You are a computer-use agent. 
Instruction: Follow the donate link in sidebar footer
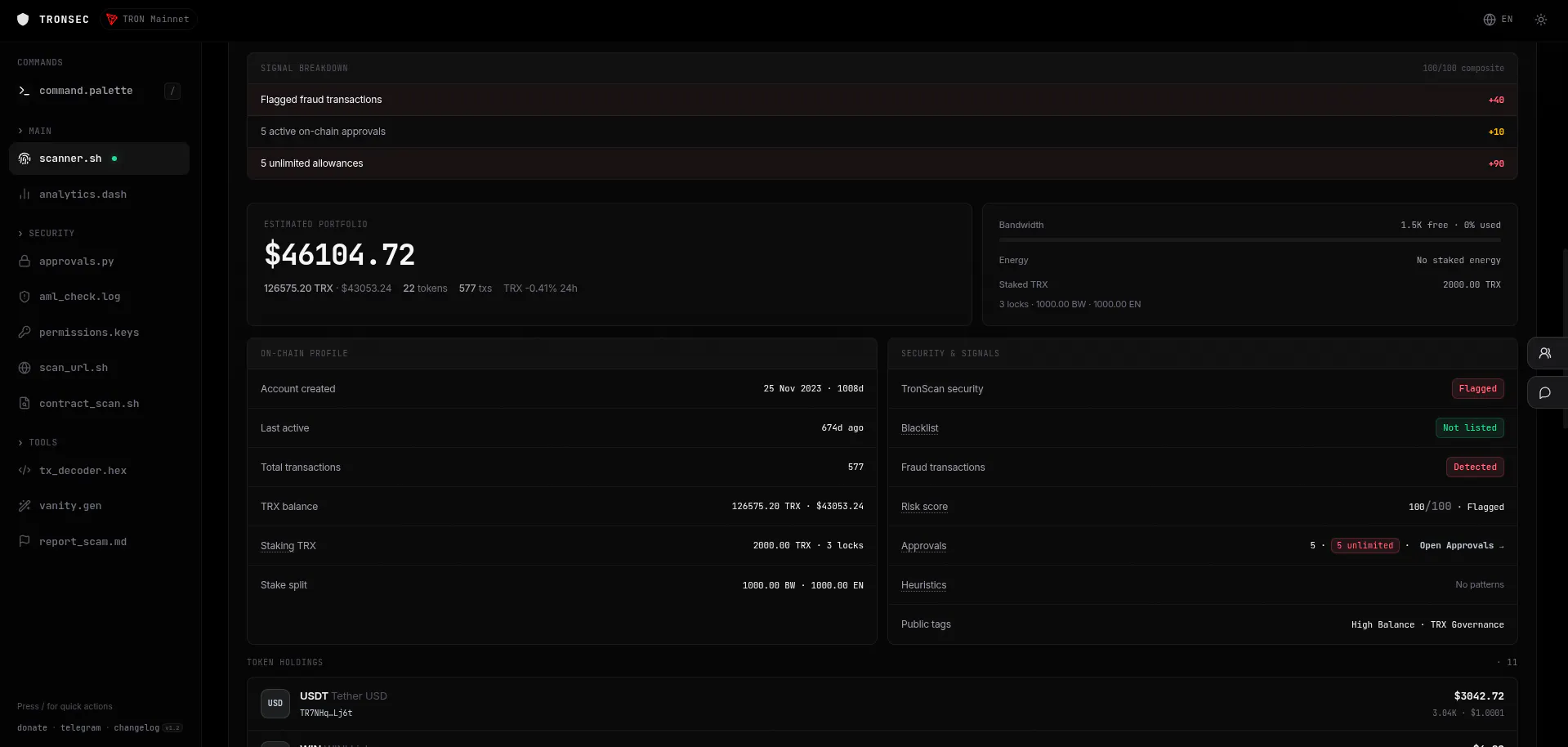coord(32,728)
